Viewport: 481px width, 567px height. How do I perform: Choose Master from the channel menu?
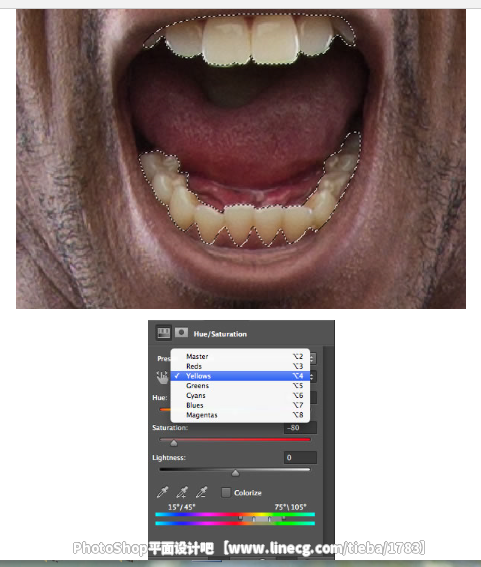click(x=240, y=357)
